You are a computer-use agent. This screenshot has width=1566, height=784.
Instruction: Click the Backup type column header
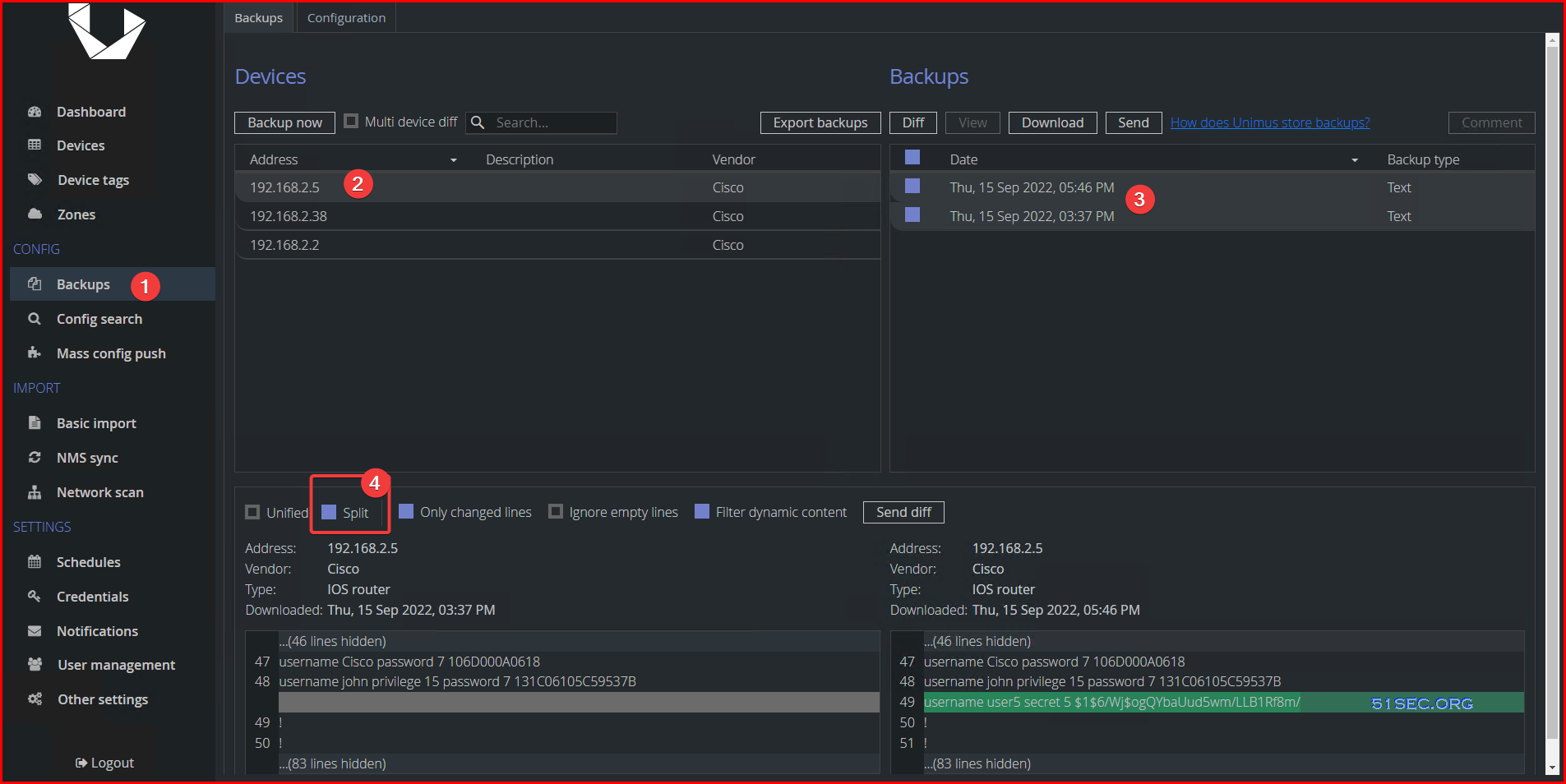click(x=1423, y=159)
